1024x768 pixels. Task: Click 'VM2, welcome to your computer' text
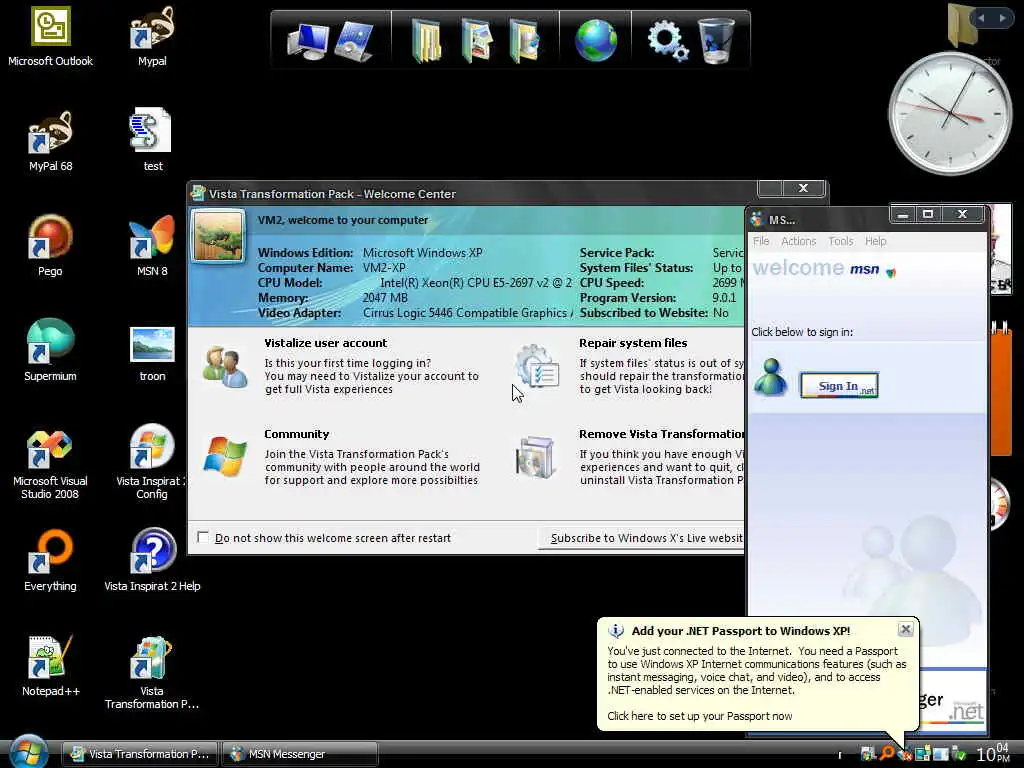pyautogui.click(x=343, y=220)
